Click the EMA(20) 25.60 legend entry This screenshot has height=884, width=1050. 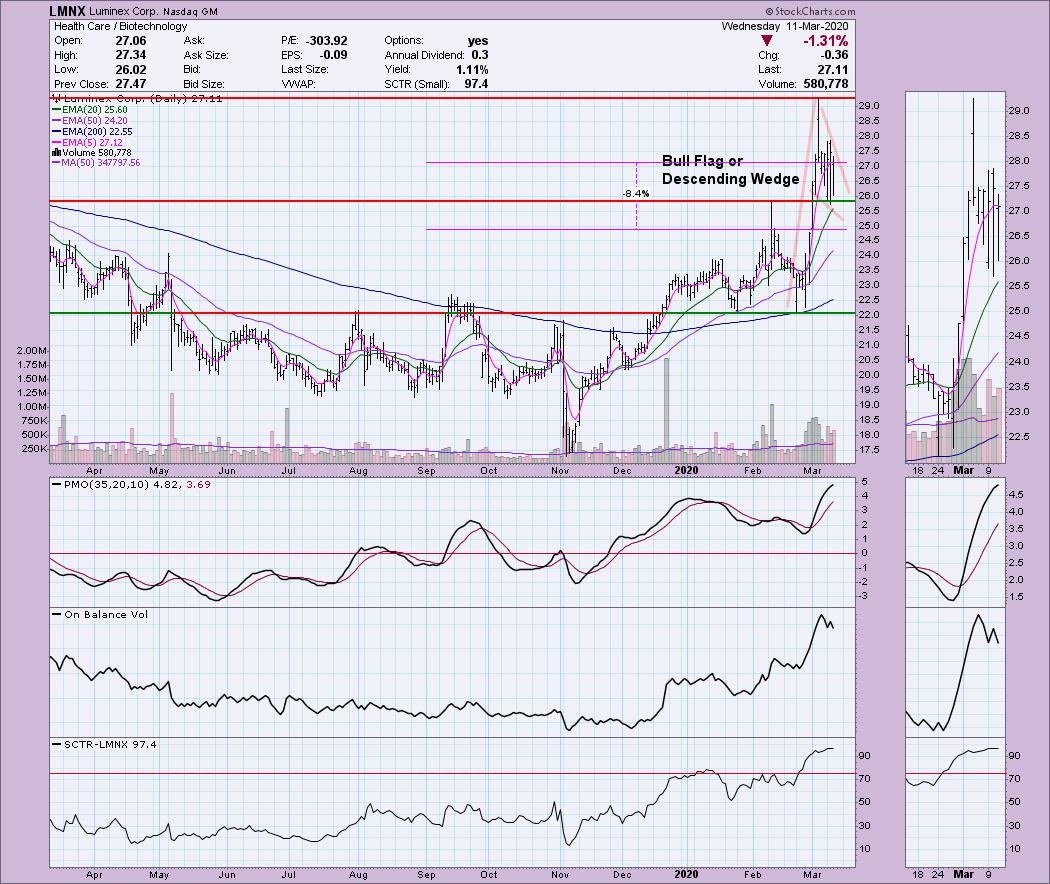(x=89, y=109)
